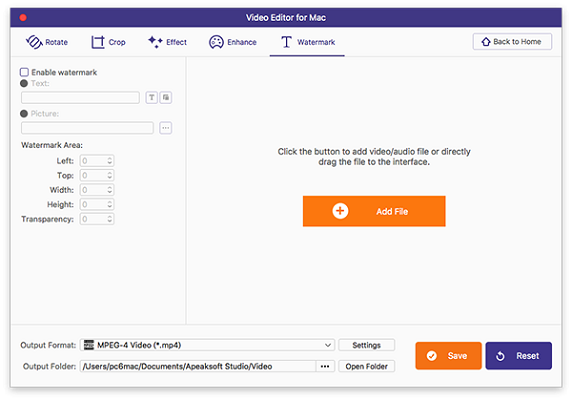This screenshot has height=400, width=572.
Task: Click the Settings button
Action: (x=366, y=345)
